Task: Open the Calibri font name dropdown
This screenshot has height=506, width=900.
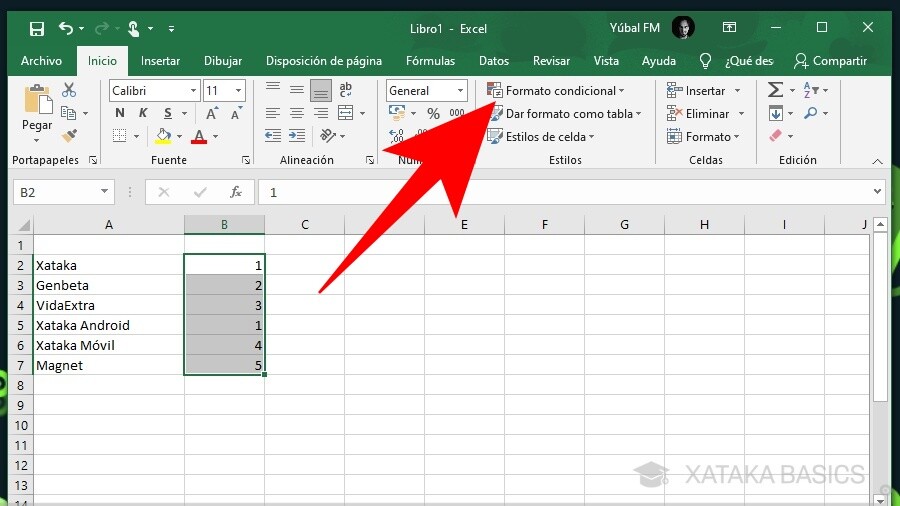Action: (193, 91)
